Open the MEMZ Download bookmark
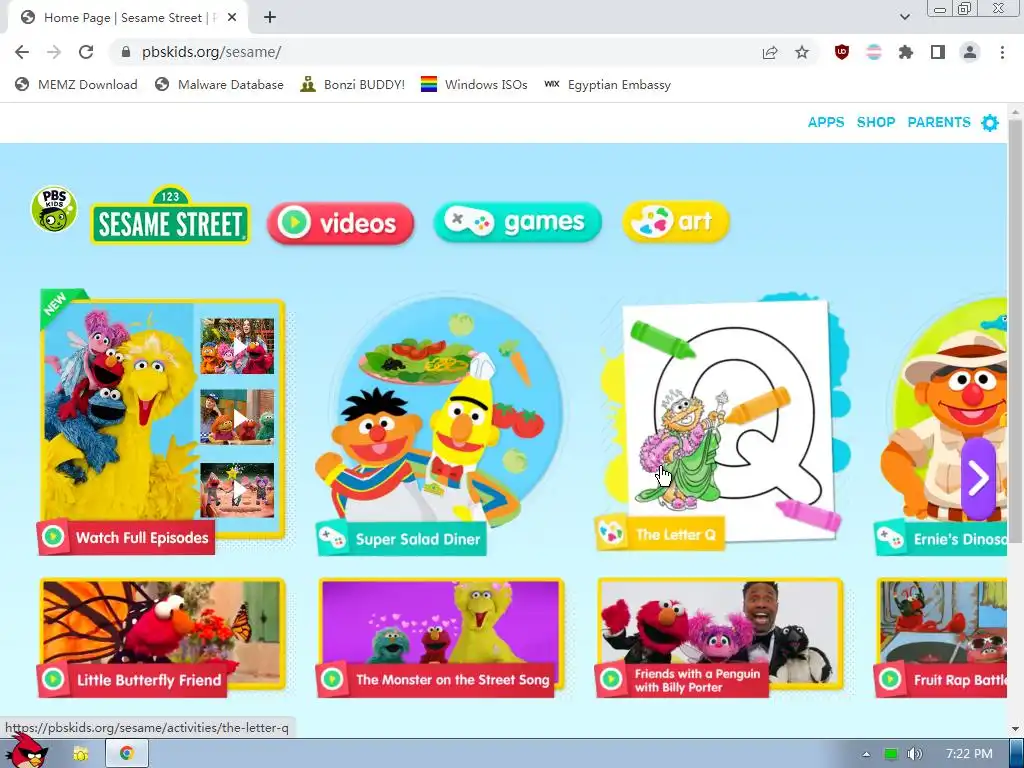 click(76, 85)
